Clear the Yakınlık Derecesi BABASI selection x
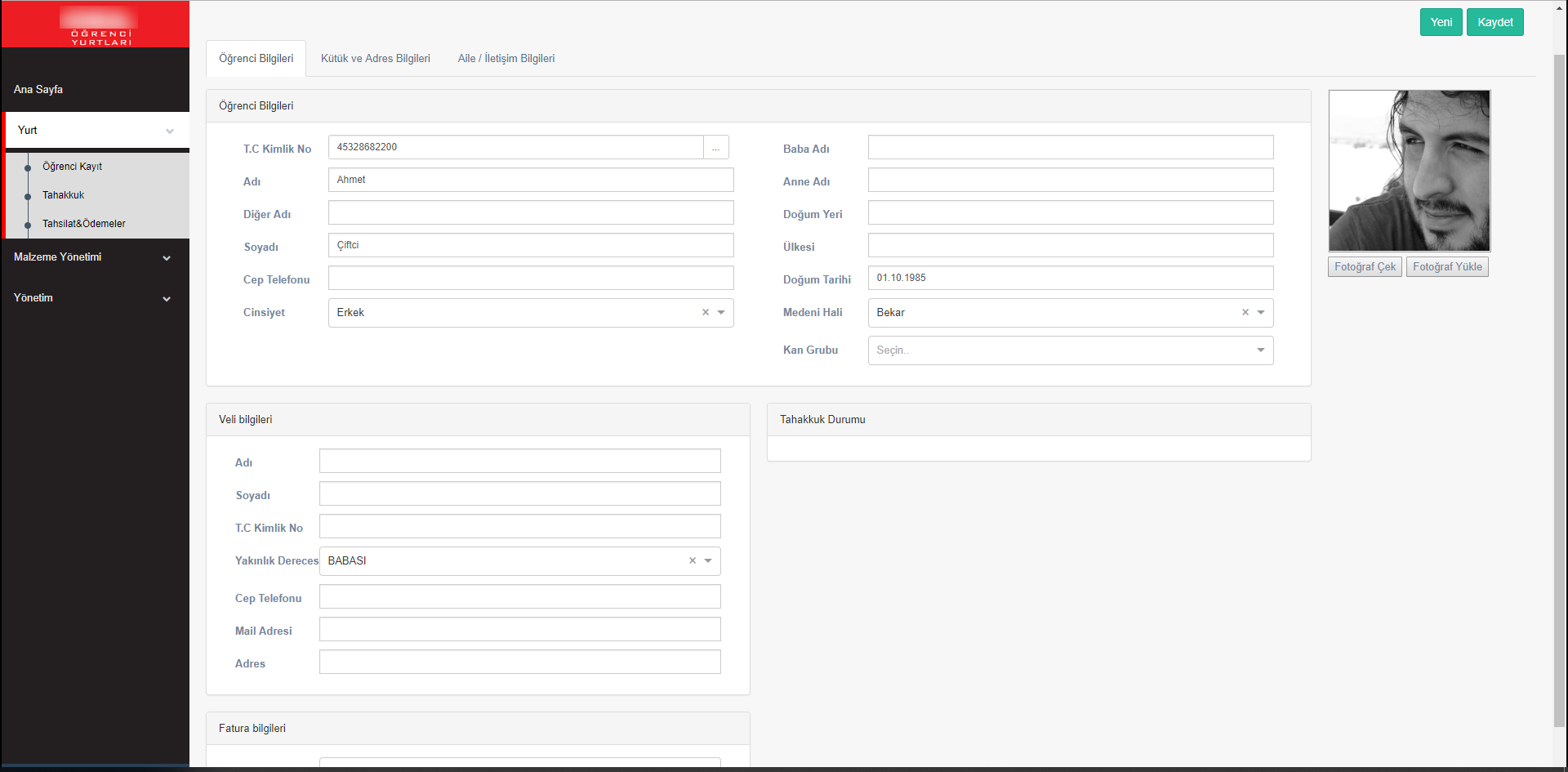Image resolution: width=1568 pixels, height=772 pixels. point(693,561)
